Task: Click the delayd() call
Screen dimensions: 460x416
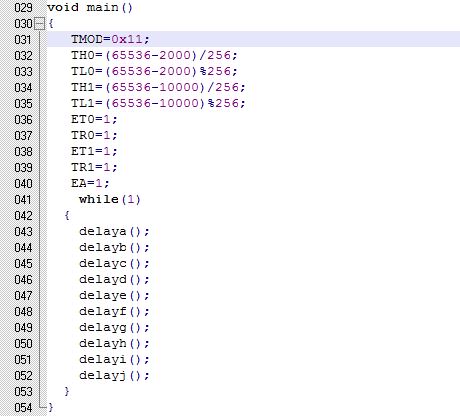Action: [x=114, y=279]
